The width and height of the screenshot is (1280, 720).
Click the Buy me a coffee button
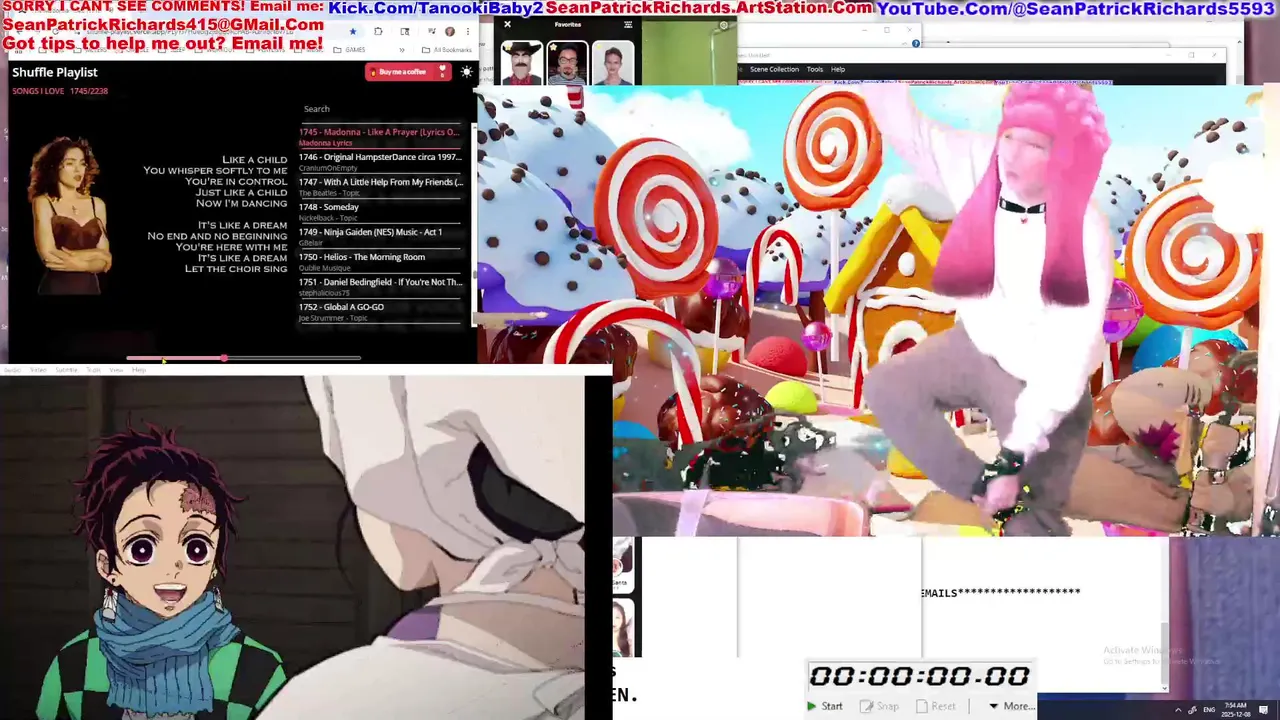tap(408, 72)
